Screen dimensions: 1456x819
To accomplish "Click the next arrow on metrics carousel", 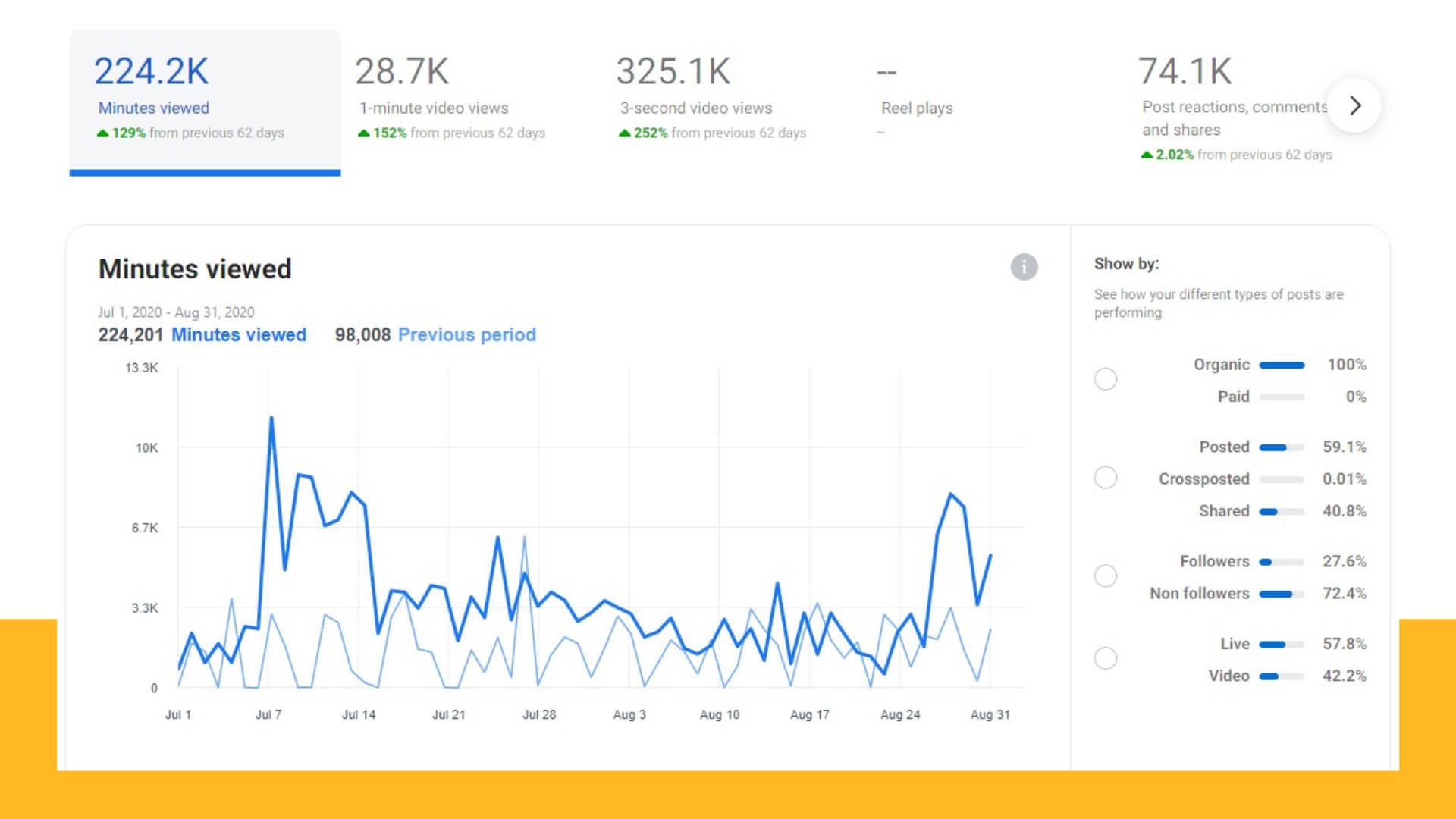I will 1354,105.
